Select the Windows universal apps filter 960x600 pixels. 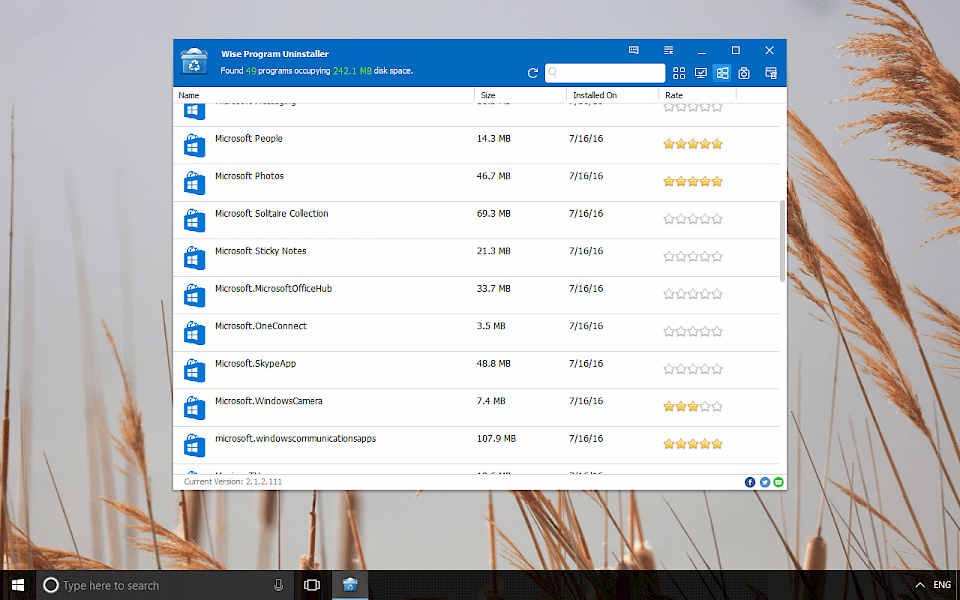point(722,73)
